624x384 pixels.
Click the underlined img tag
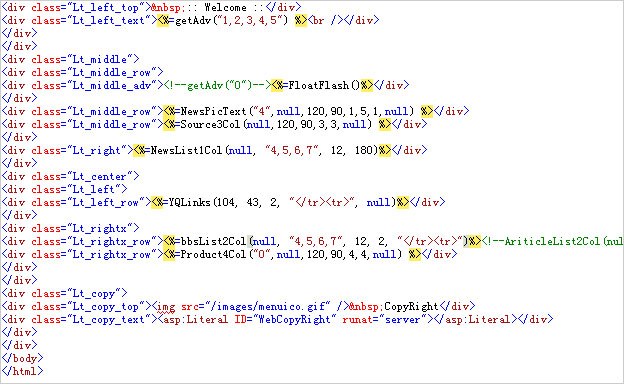point(166,307)
